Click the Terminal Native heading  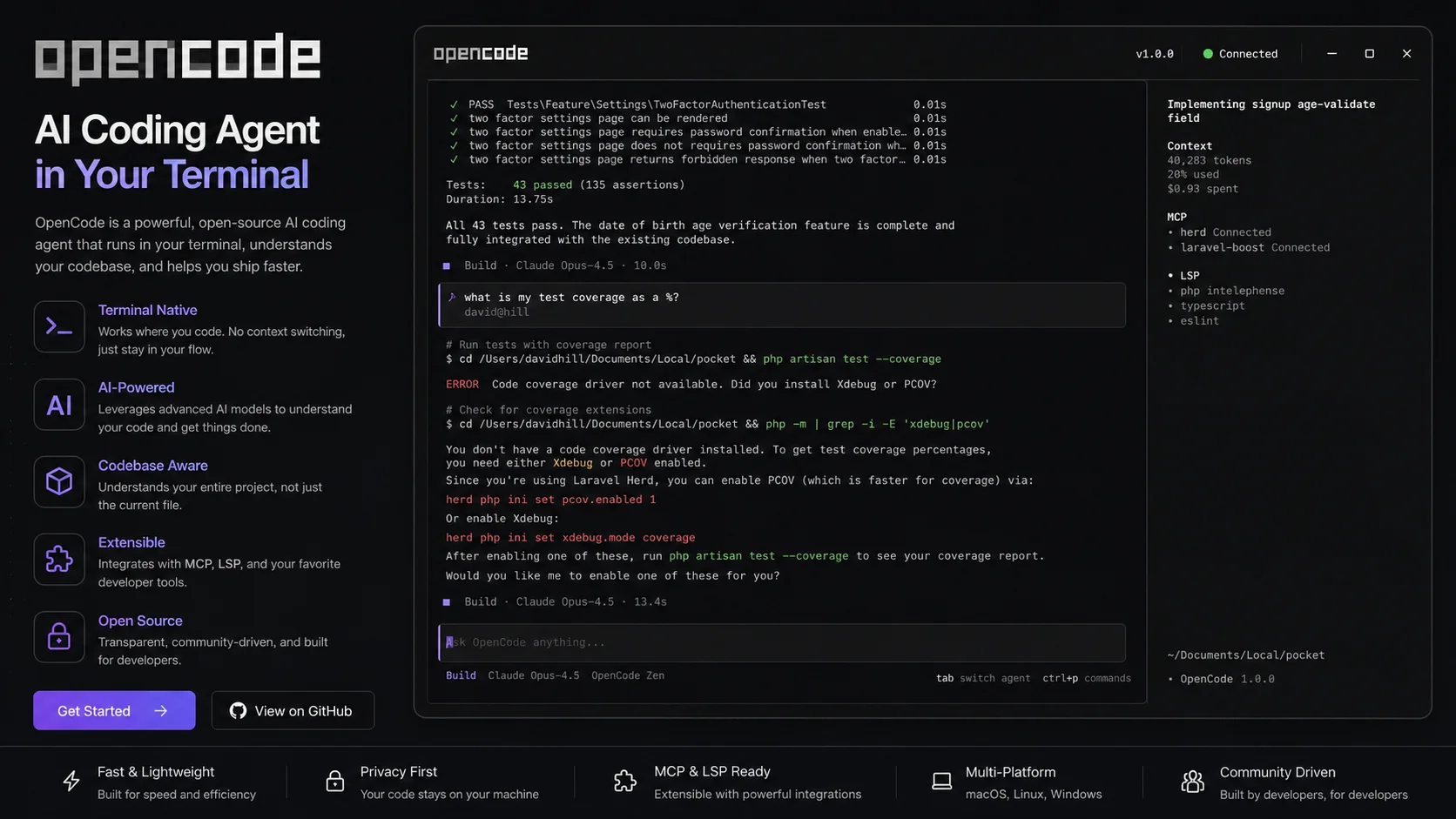pyautogui.click(x=147, y=310)
